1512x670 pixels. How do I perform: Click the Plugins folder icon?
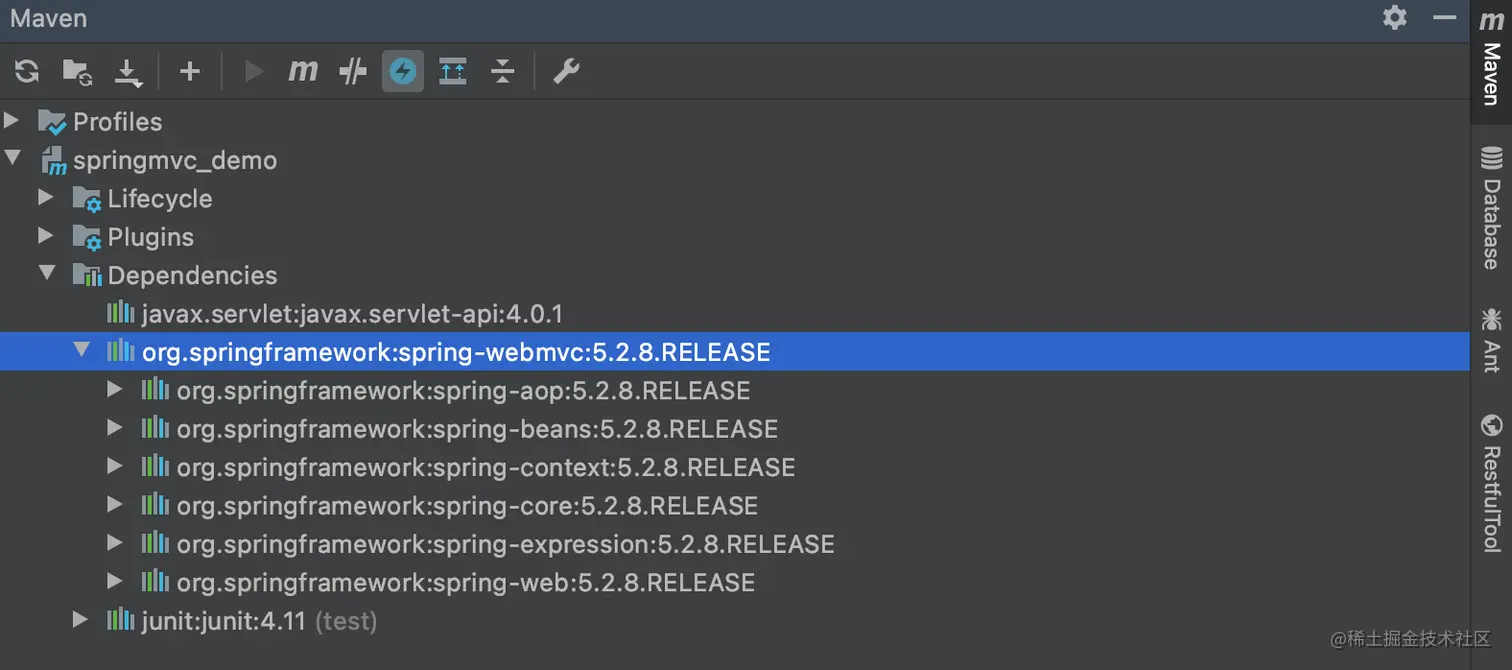click(87, 237)
